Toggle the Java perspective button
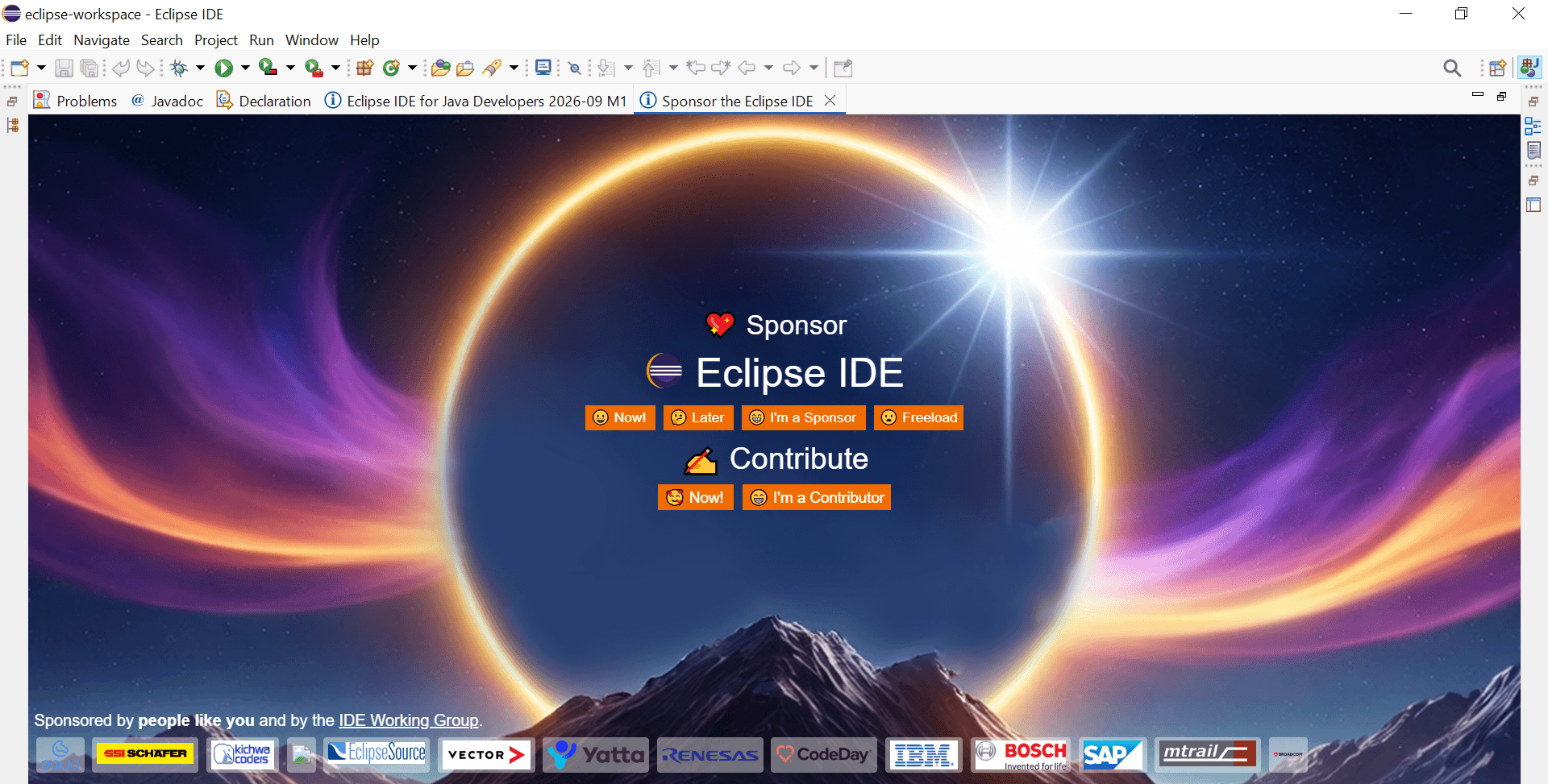1548x784 pixels. [x=1529, y=68]
